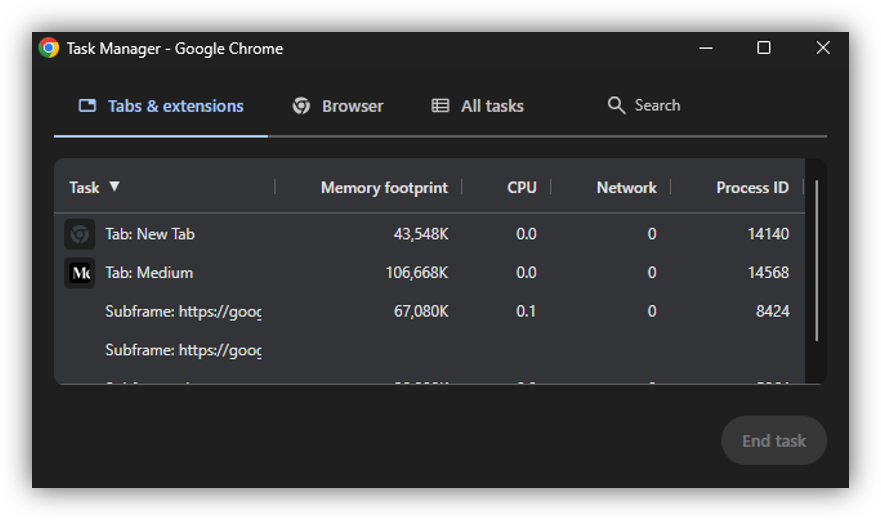Sort by the Task column arrow

114,186
